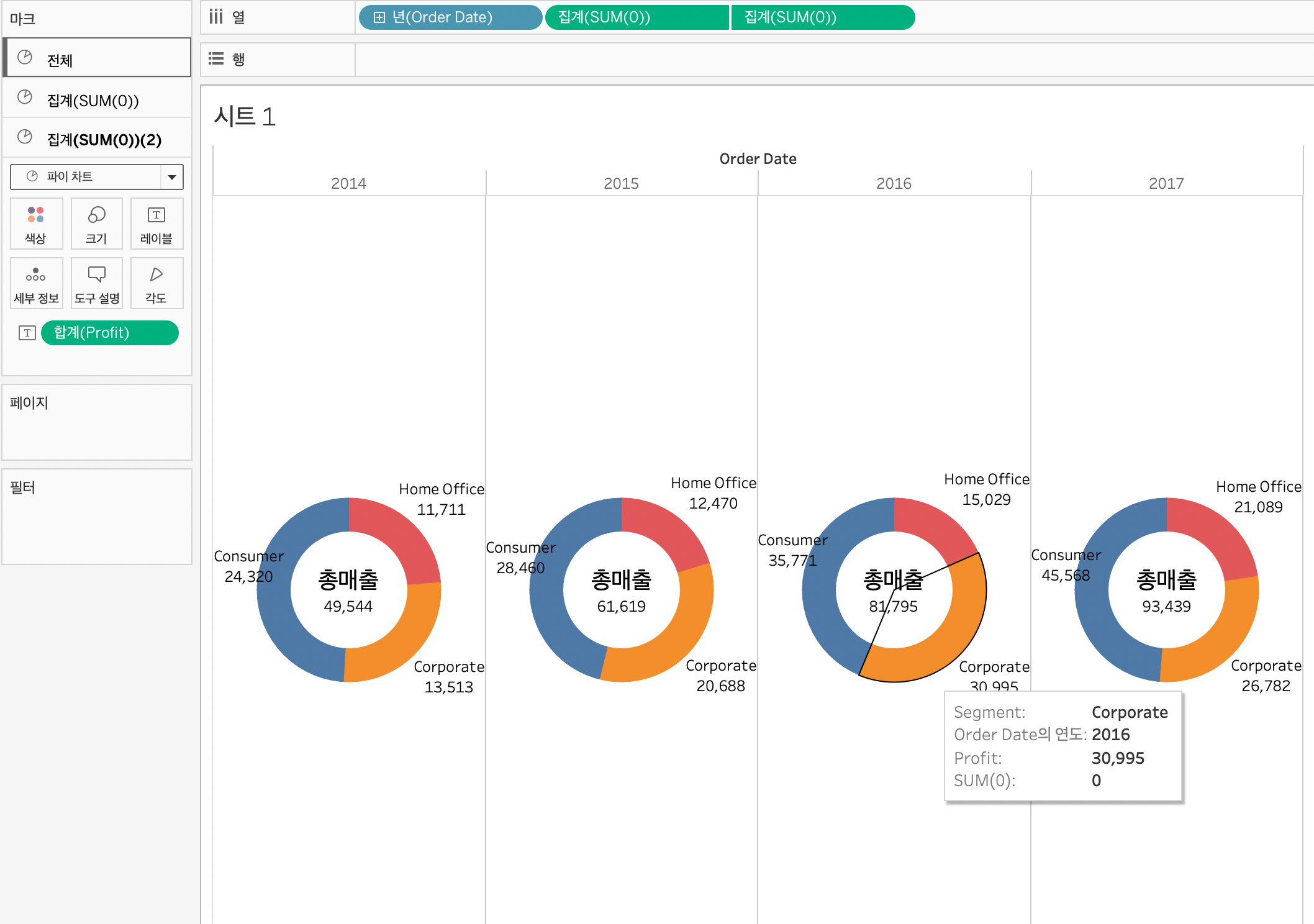Click the 합계(Profit) green pill
Image resolution: width=1314 pixels, height=924 pixels.
(x=109, y=333)
